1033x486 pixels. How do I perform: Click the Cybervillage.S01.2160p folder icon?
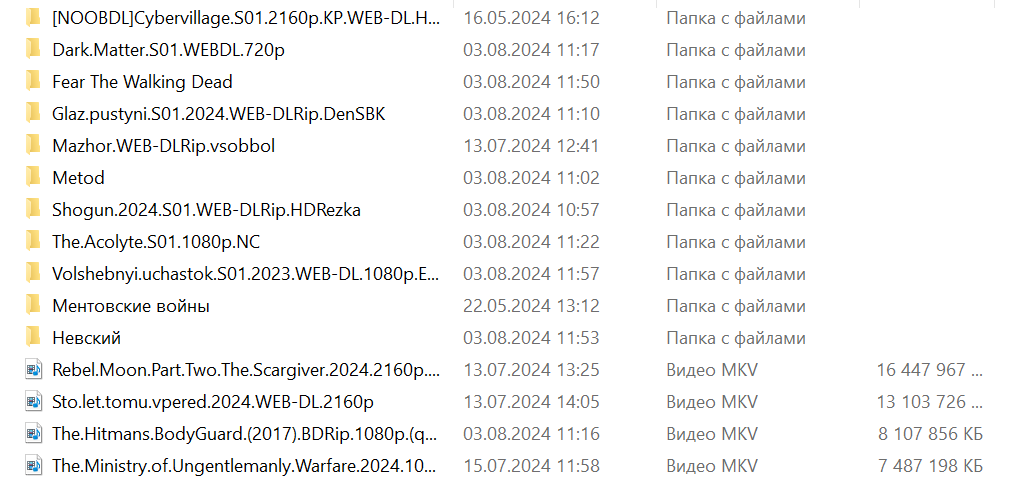(33, 18)
